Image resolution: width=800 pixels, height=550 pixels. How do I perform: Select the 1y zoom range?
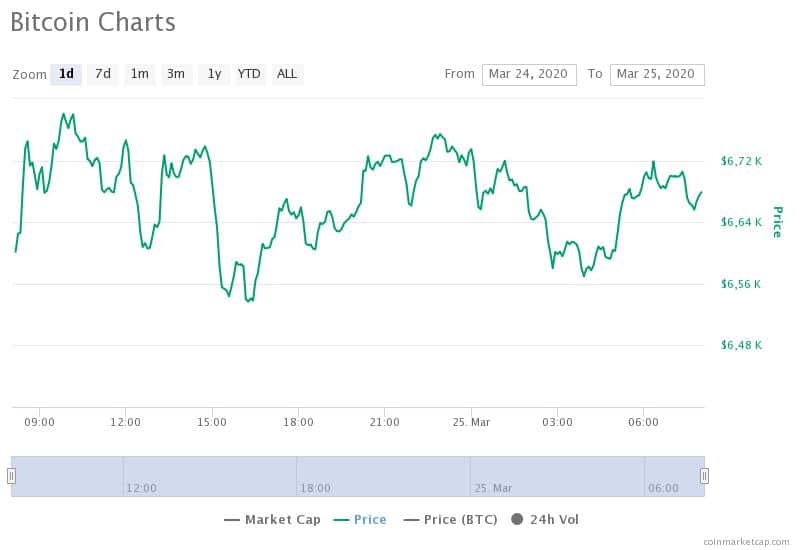pyautogui.click(x=214, y=74)
